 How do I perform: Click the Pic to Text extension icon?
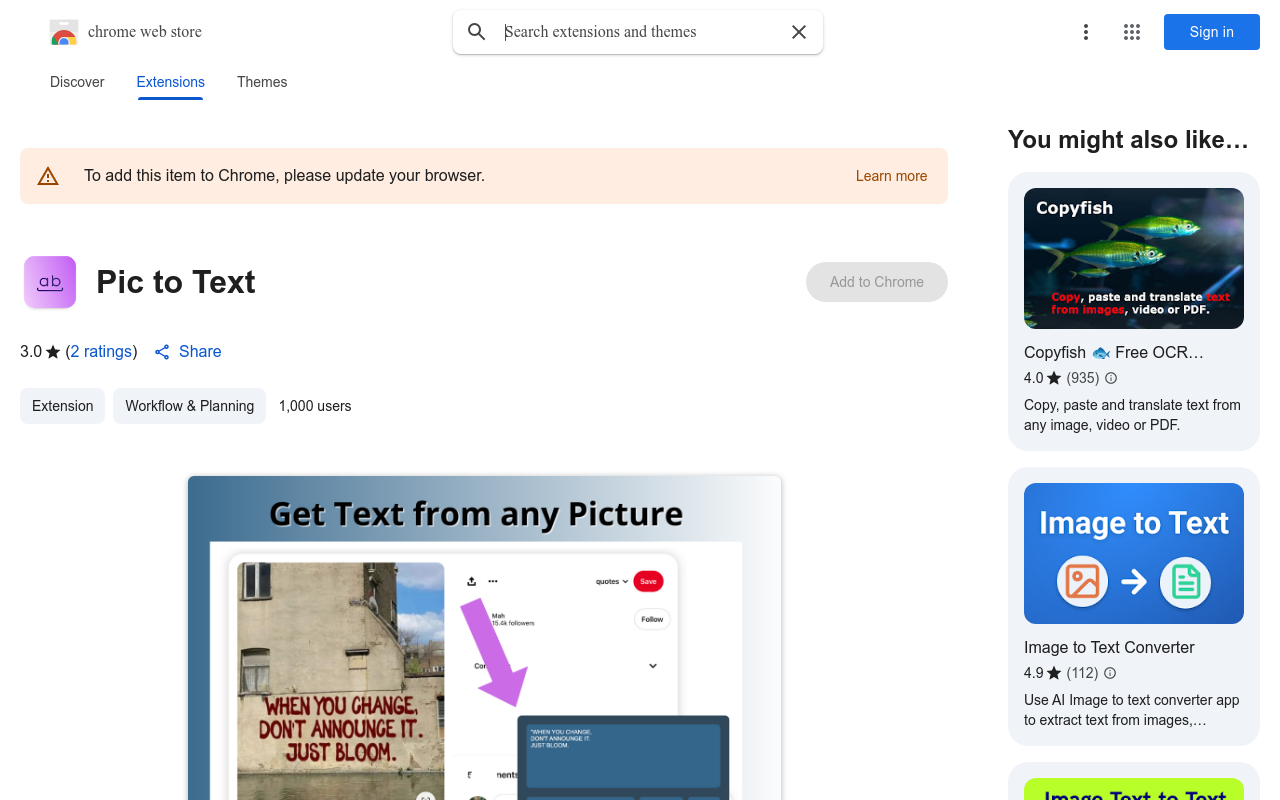pyautogui.click(x=50, y=282)
